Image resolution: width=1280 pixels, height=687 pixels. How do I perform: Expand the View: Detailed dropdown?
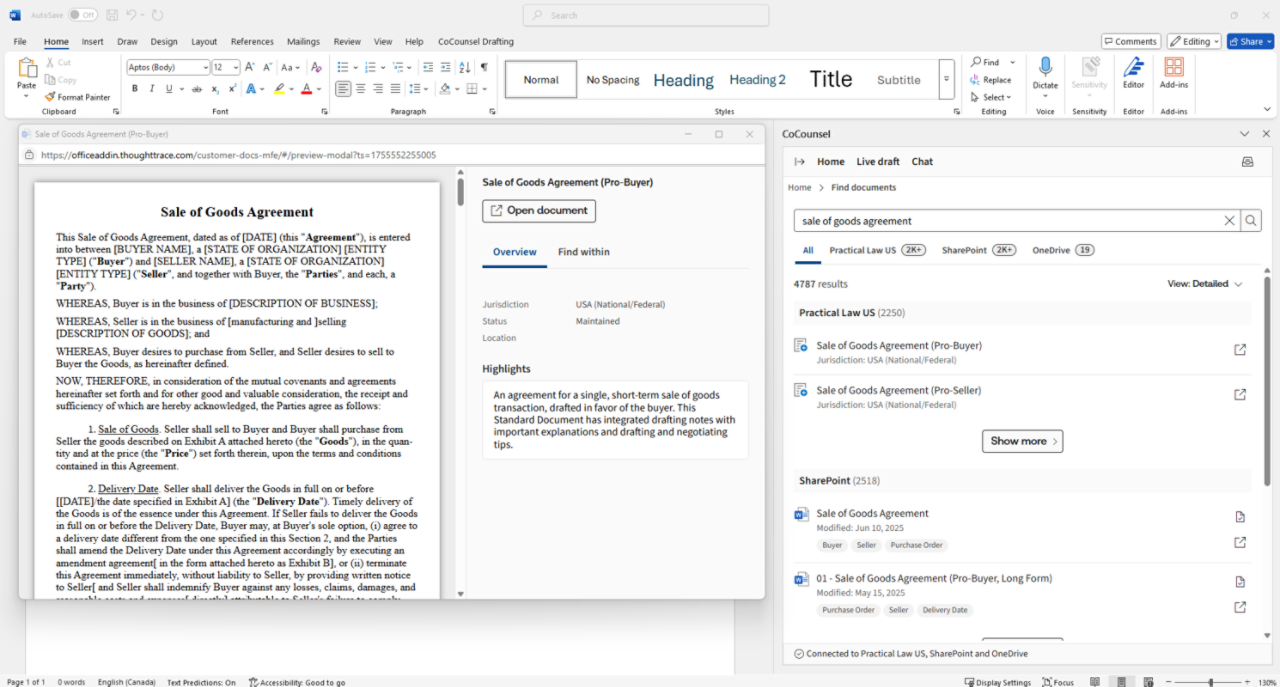1205,284
